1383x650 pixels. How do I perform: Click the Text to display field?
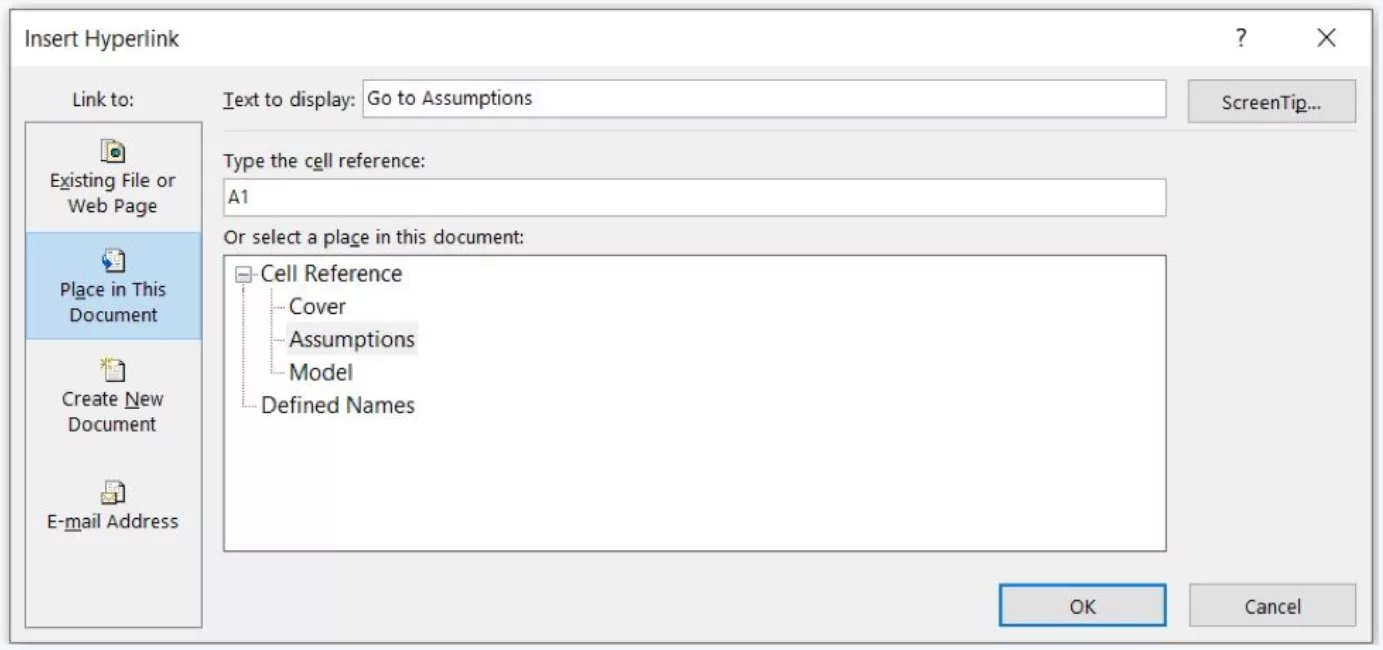point(764,99)
